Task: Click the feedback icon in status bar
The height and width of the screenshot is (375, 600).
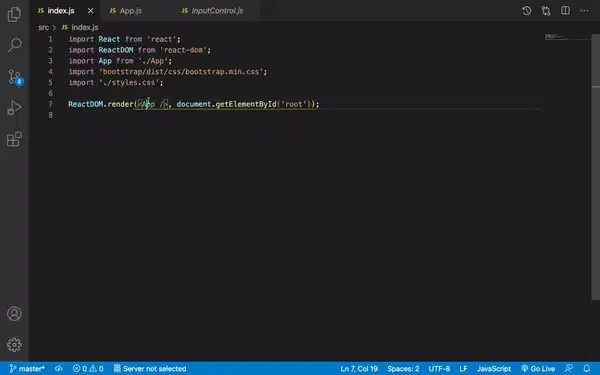Action: point(569,368)
